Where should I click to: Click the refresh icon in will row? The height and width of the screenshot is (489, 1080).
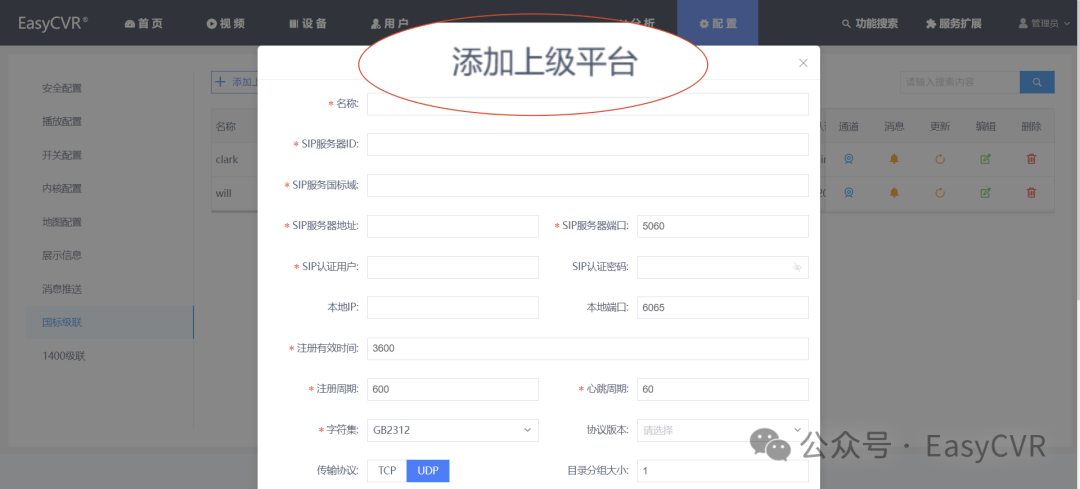coord(940,193)
